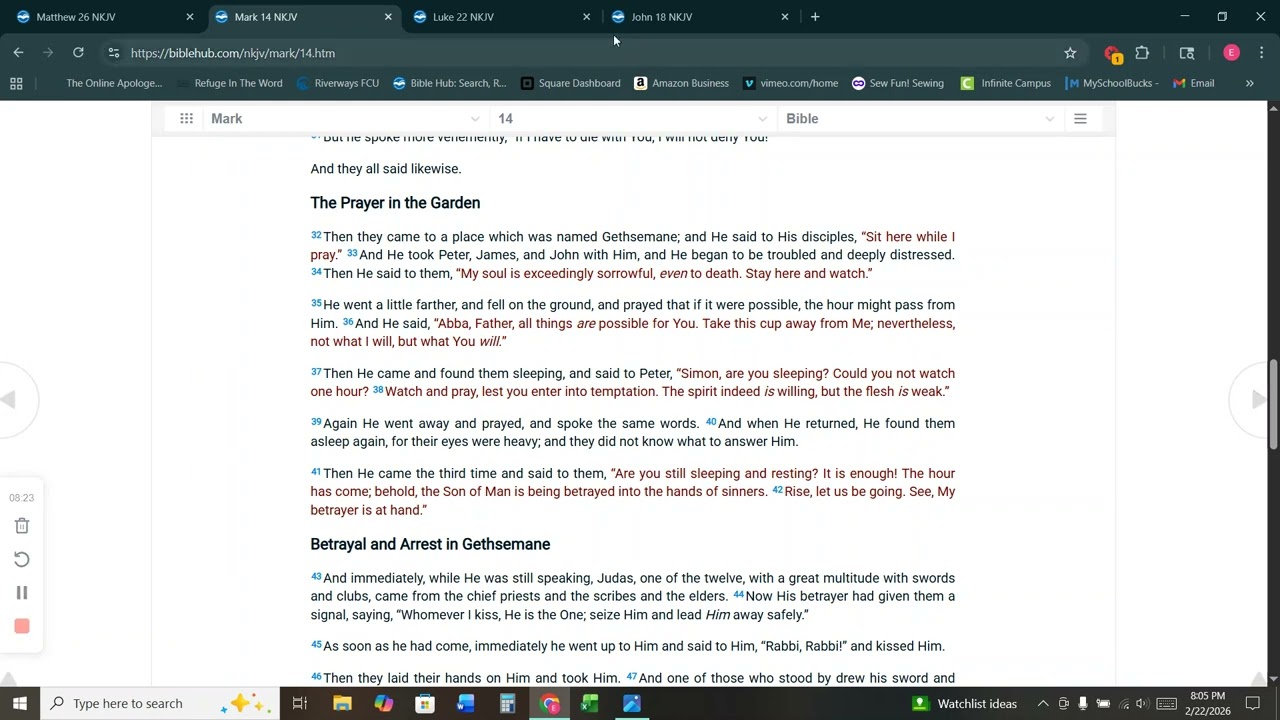Reload the current page
Viewport: 1280px width, 720px height.
(78, 53)
